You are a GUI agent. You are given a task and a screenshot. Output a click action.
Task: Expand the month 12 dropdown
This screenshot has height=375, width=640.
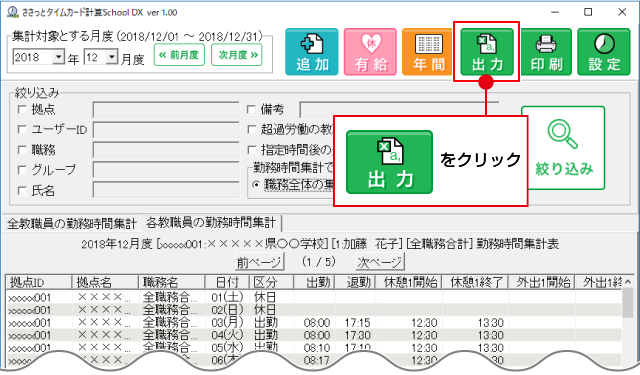[x=111, y=57]
